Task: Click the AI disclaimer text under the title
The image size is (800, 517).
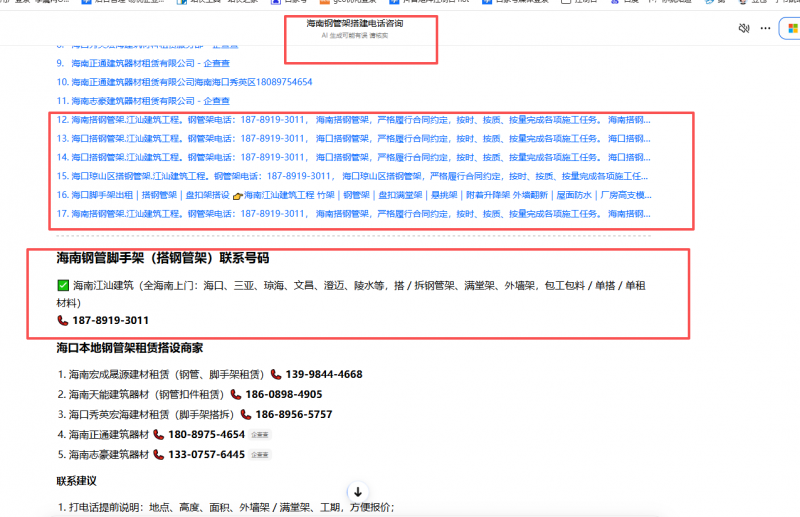Action: 355,36
